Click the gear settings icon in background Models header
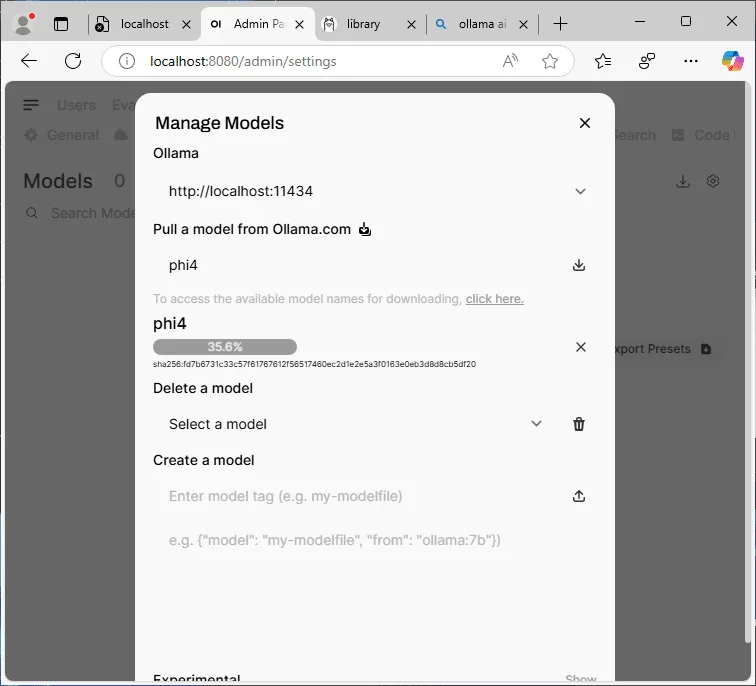The image size is (756, 686). (x=713, y=181)
